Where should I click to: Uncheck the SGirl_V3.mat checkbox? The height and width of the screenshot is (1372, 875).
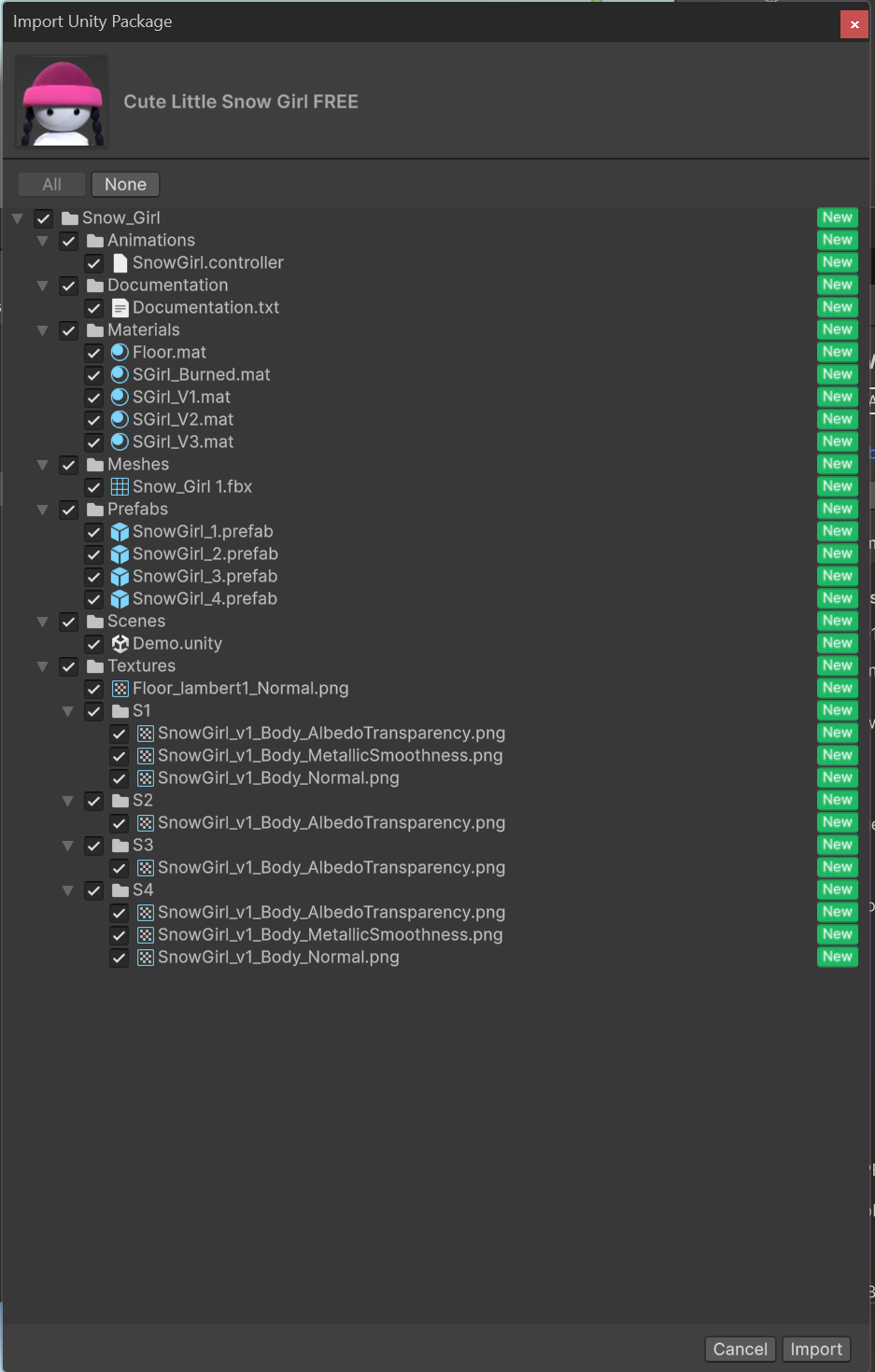pos(94,442)
